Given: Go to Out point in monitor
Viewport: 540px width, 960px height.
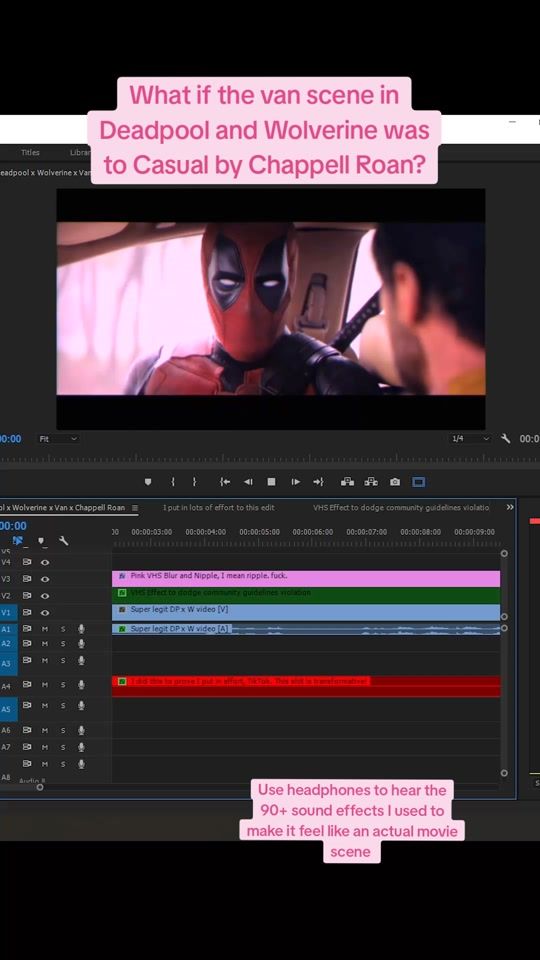Looking at the screenshot, I should point(318,482).
